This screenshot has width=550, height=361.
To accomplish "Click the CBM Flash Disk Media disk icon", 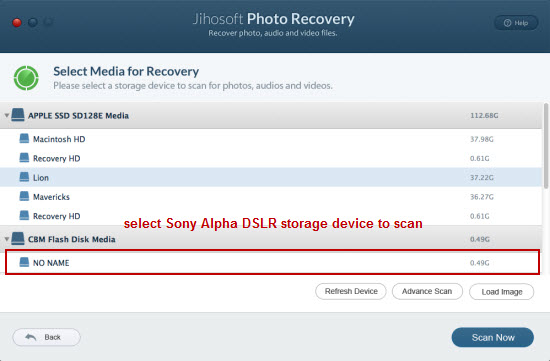I will pyautogui.click(x=18, y=239).
